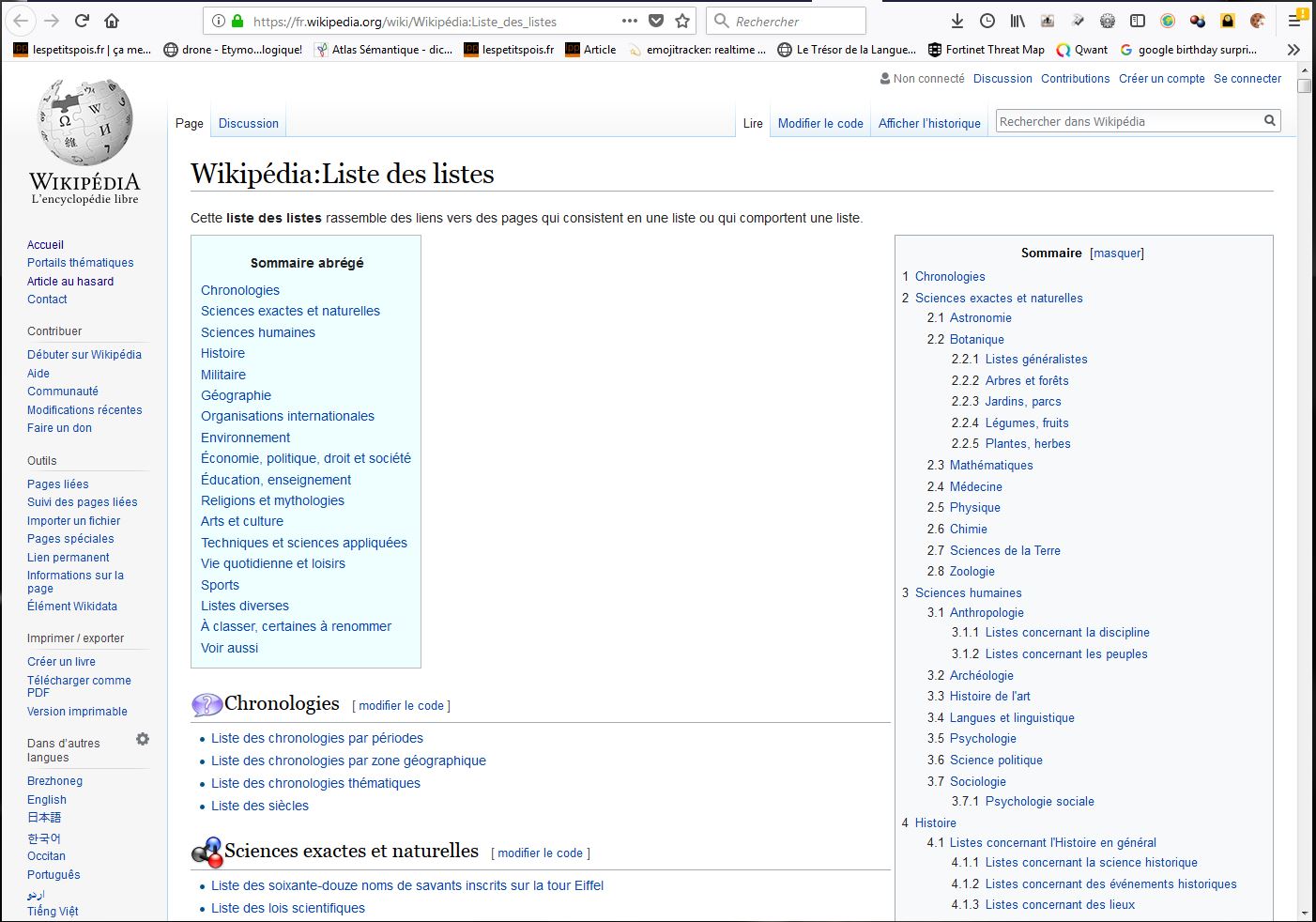Open the Liste des siècles link
The width and height of the screenshot is (1316, 922).
click(x=260, y=806)
